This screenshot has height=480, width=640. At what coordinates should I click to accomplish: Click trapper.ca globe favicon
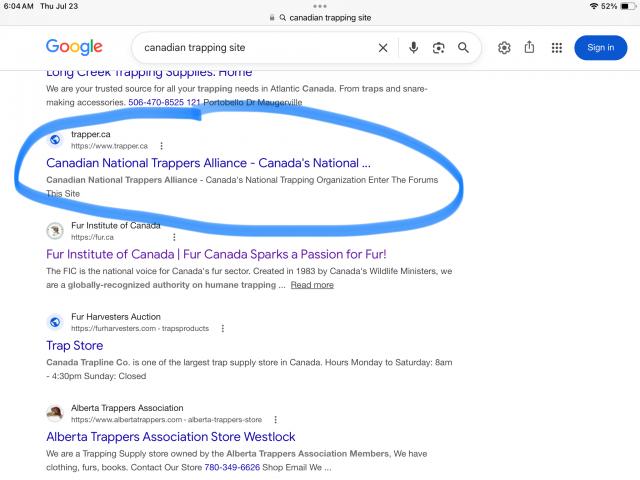pos(55,140)
